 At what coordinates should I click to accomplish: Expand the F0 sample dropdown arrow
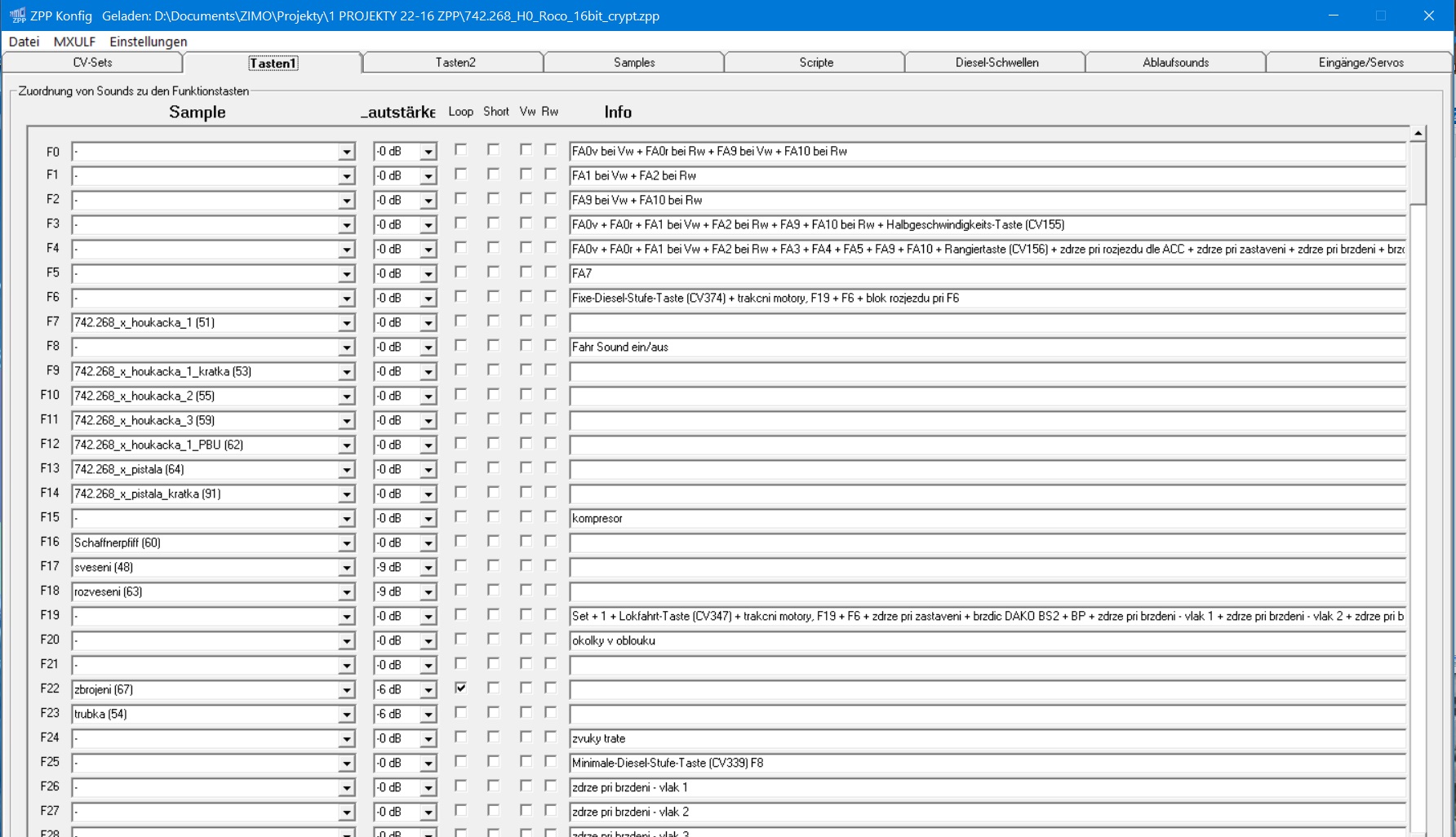tap(346, 152)
